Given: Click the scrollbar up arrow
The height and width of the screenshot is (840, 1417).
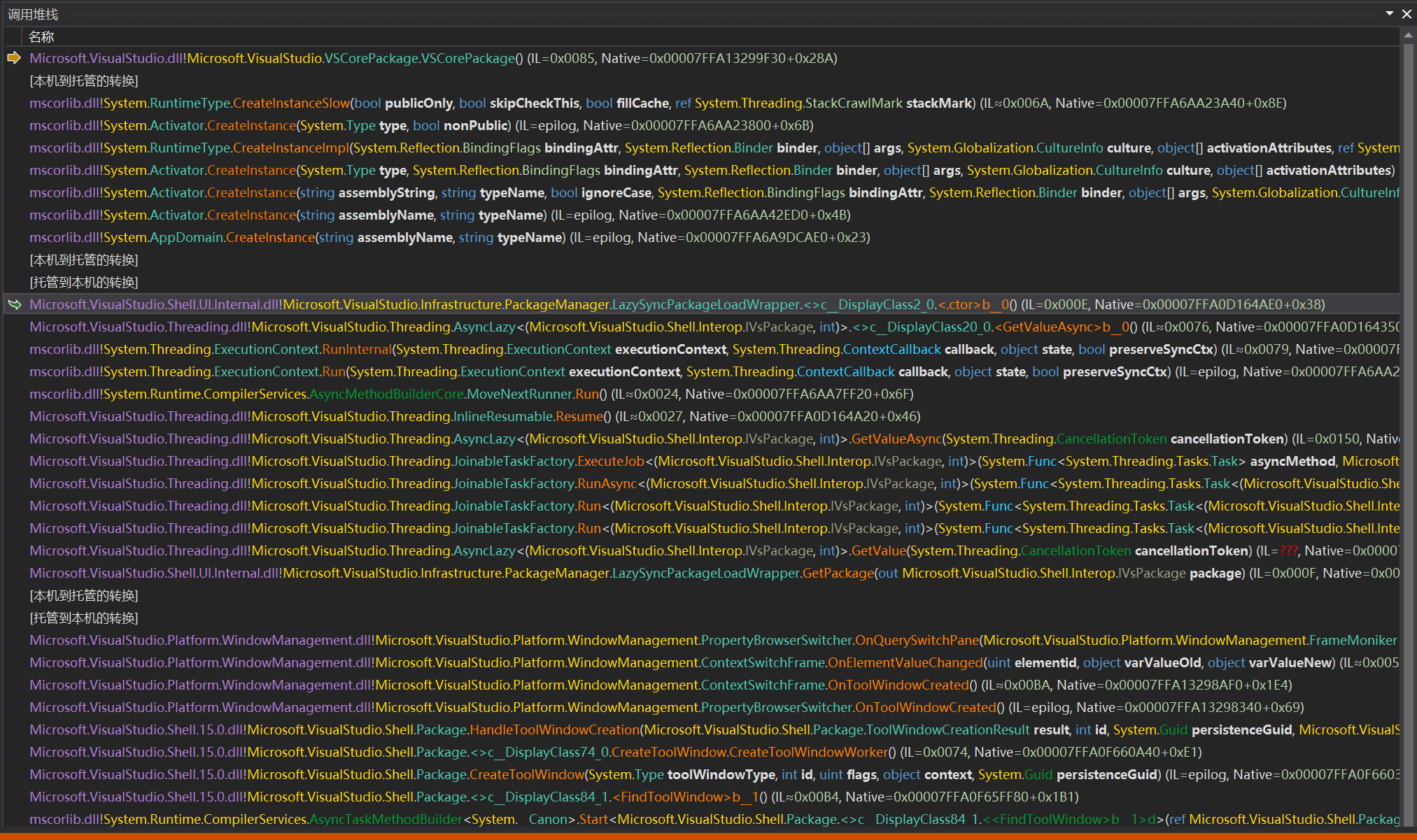Looking at the screenshot, I should [x=1409, y=36].
